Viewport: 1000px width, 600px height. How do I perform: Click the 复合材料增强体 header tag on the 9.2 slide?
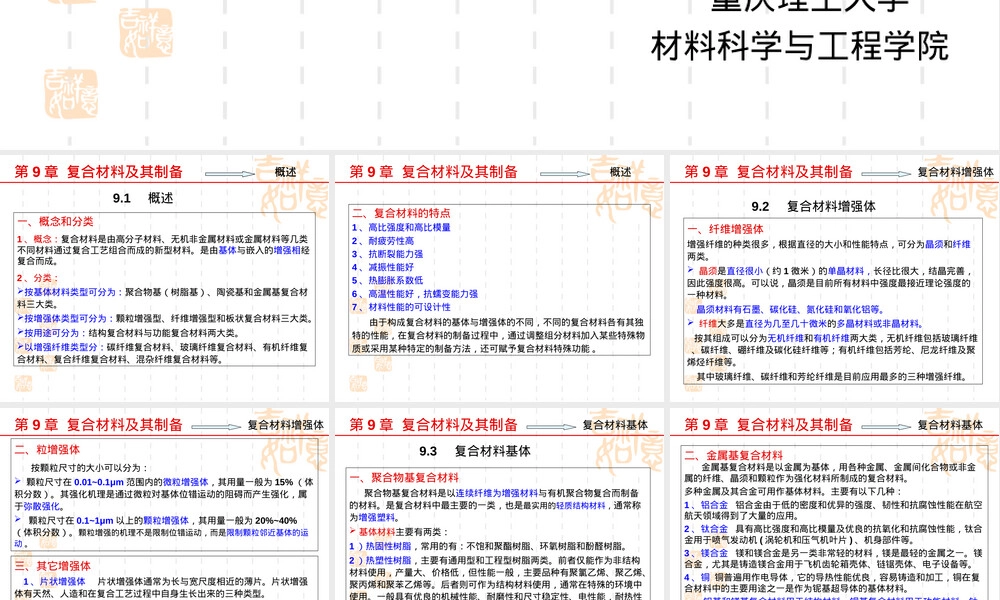(955, 172)
